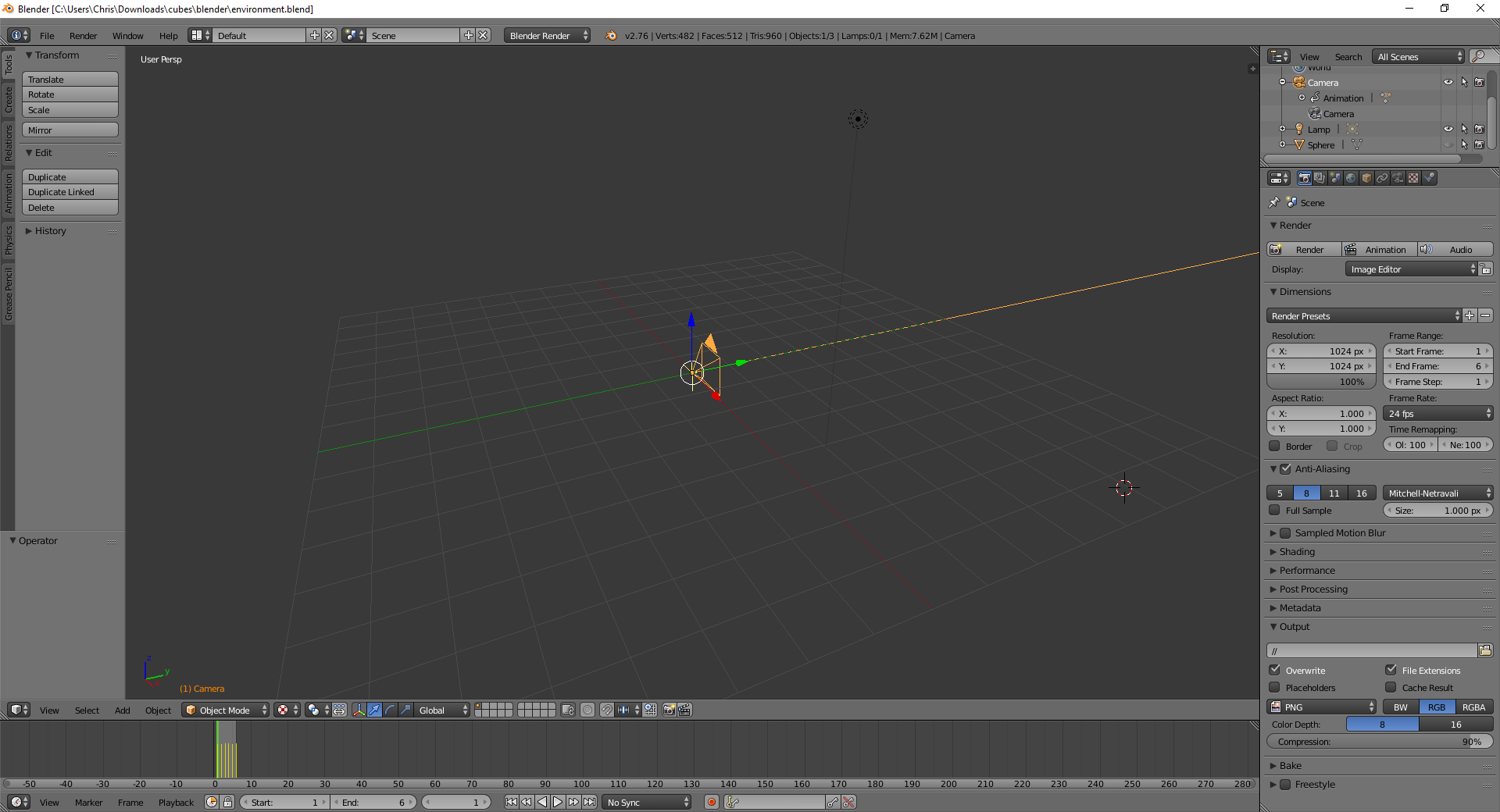Click the delete keyframe crossed key icon
The width and height of the screenshot is (1500, 812).
pos(848,802)
